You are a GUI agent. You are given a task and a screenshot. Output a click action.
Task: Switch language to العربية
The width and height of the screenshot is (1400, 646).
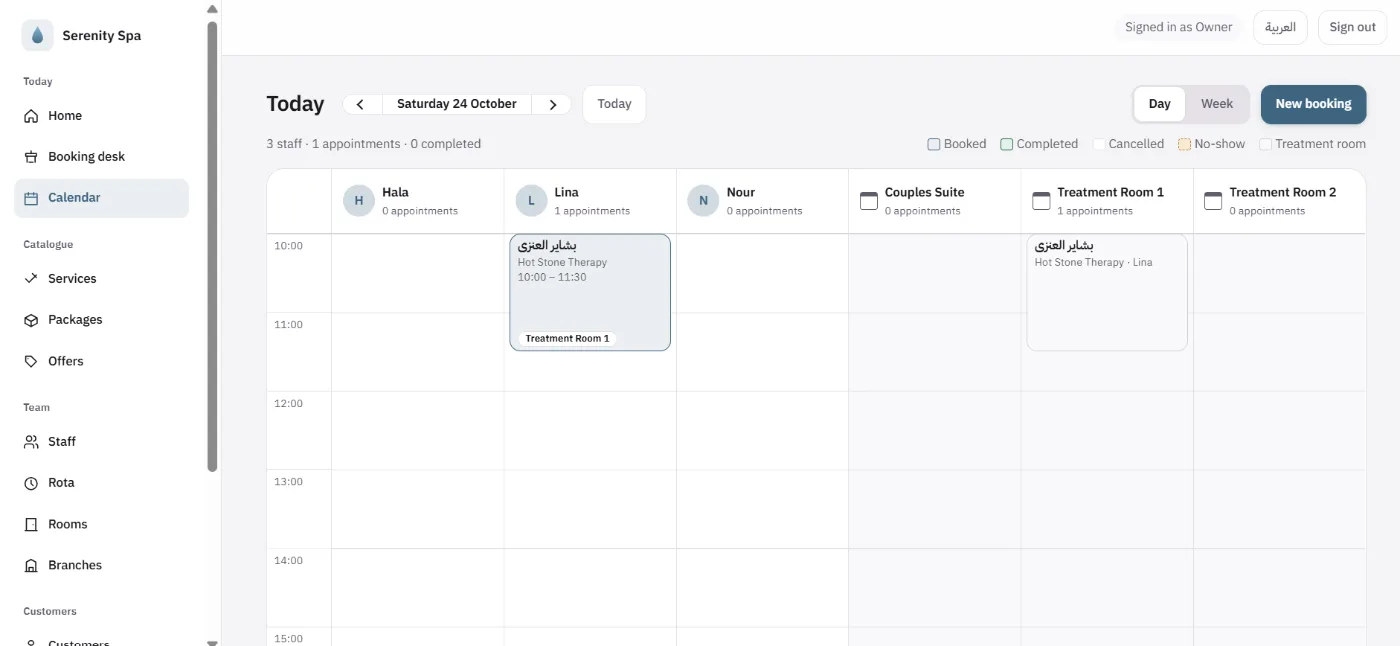pyautogui.click(x=1281, y=27)
